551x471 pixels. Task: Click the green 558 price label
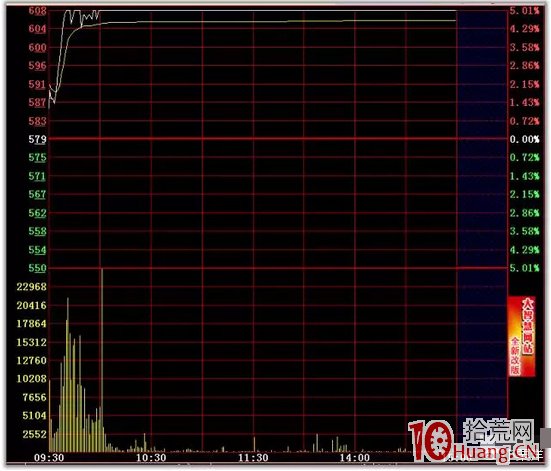[x=37, y=231]
